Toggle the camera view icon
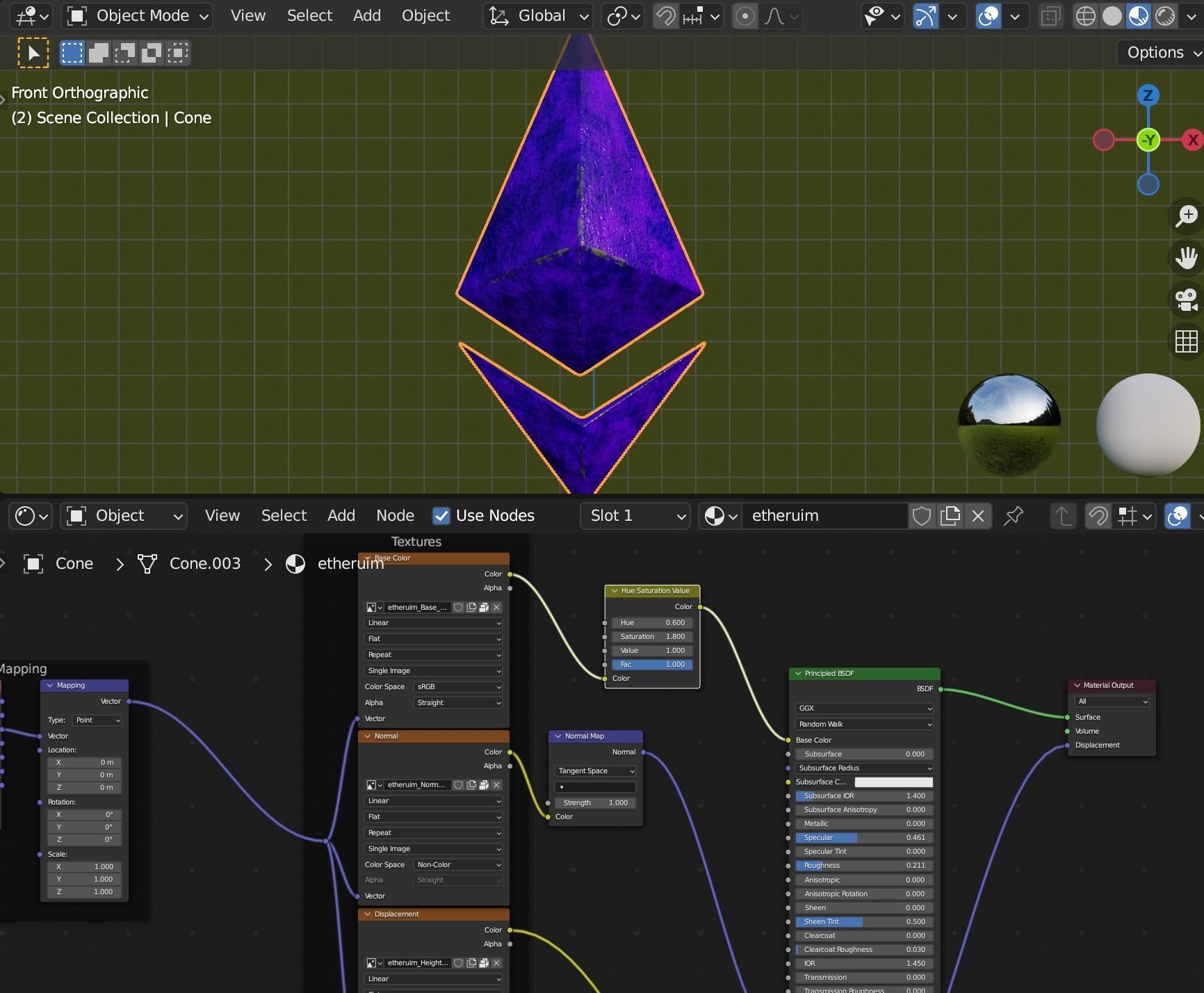Viewport: 1204px width, 993px height. click(1186, 300)
